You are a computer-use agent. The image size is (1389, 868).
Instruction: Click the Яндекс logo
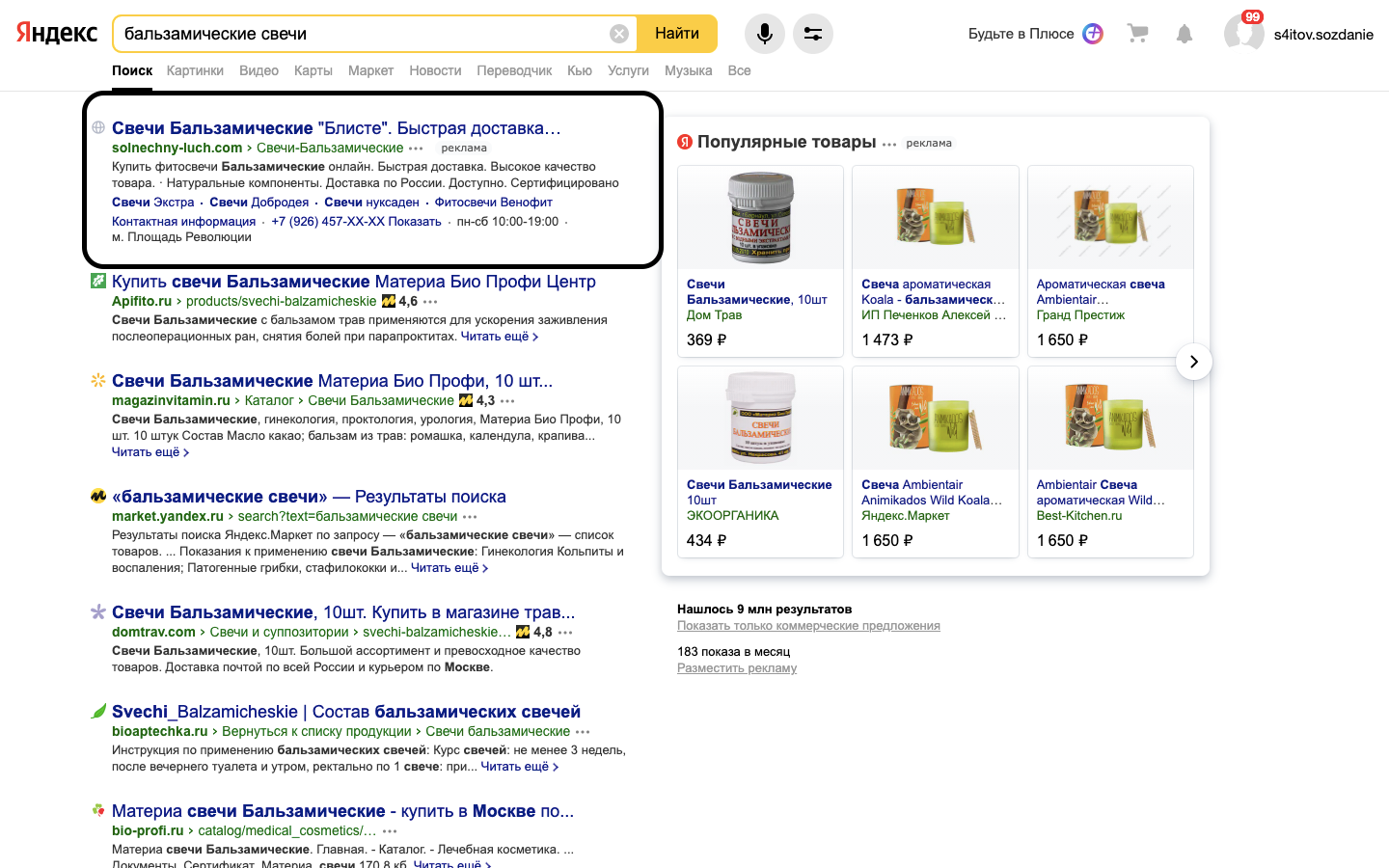[x=57, y=34]
